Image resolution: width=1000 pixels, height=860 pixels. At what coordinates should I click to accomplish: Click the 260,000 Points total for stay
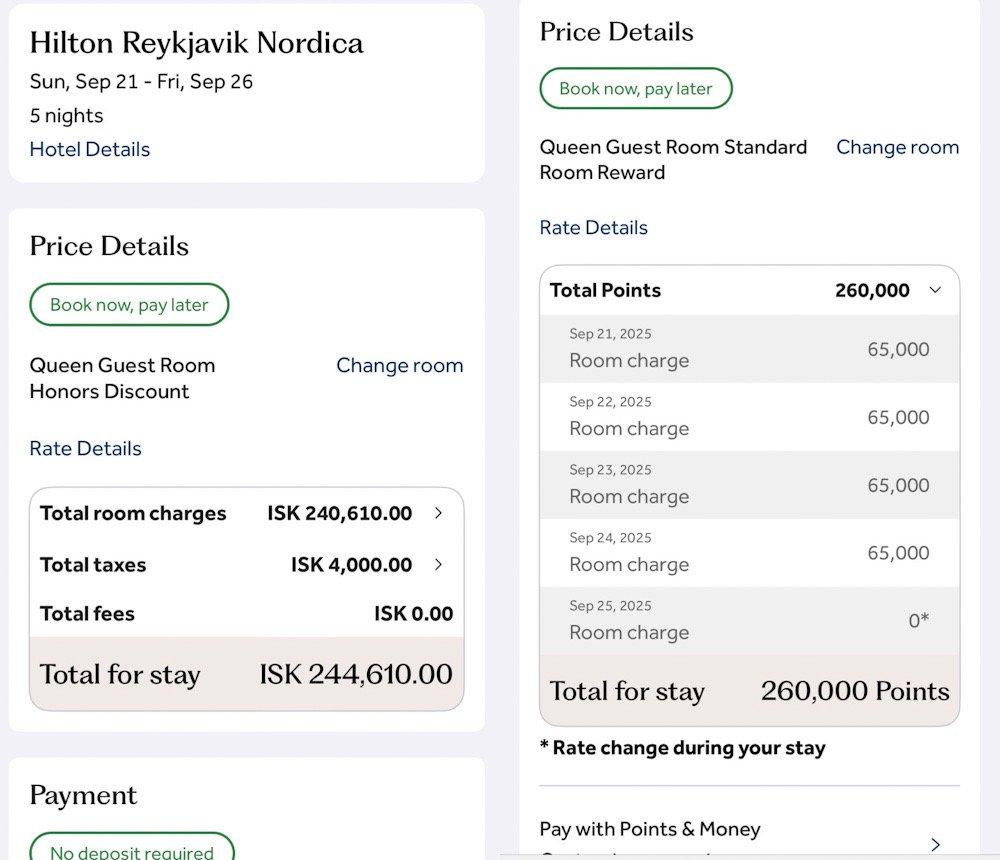tap(855, 691)
